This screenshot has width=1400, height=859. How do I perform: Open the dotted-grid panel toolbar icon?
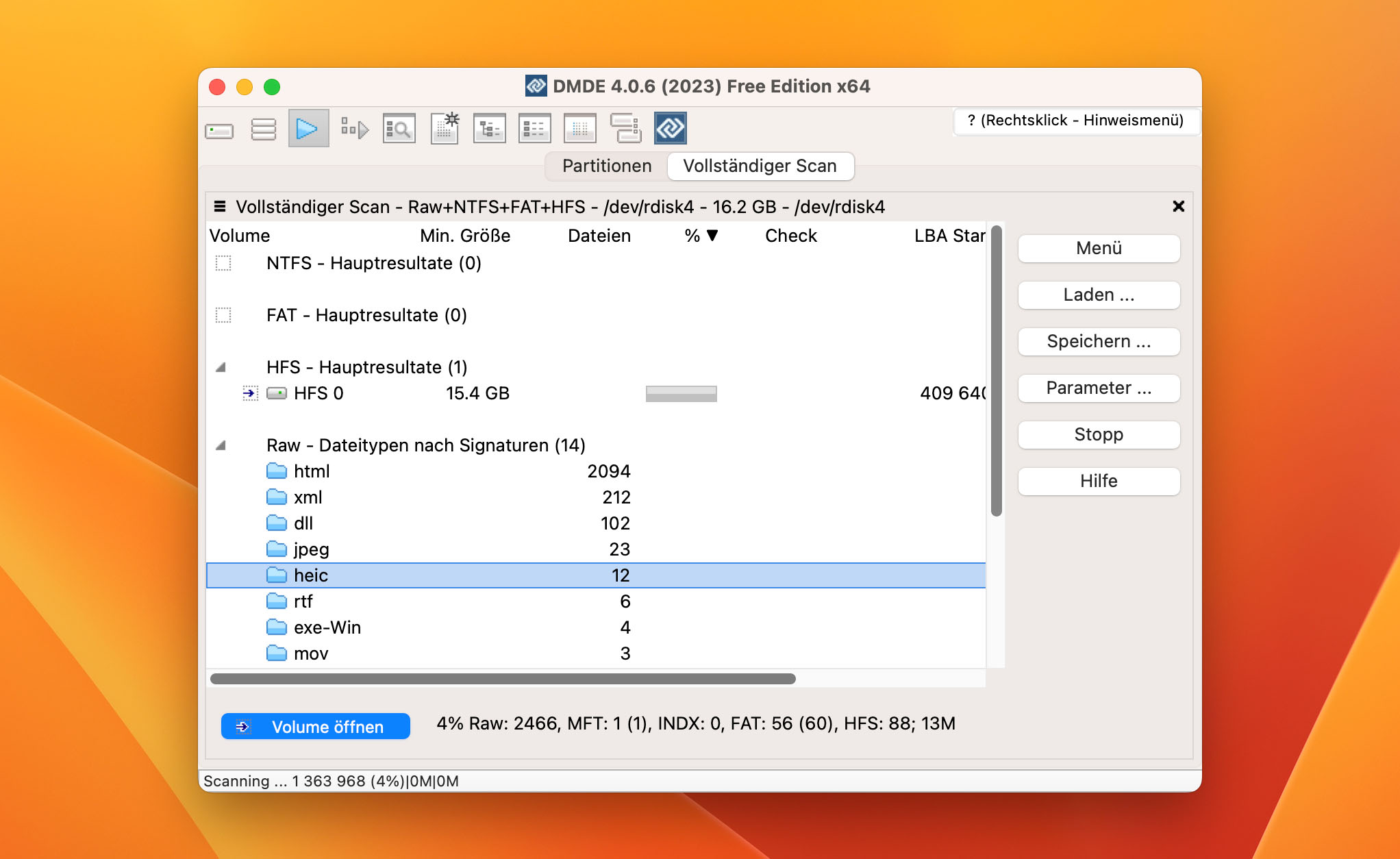[x=580, y=128]
